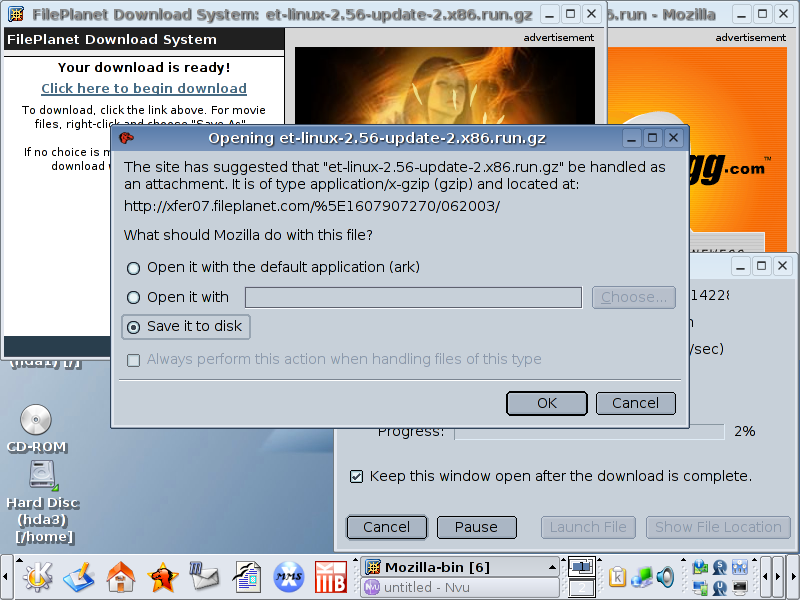The width and height of the screenshot is (800, 600).
Task: Launch the OpenOffice document icon
Action: click(x=247, y=577)
